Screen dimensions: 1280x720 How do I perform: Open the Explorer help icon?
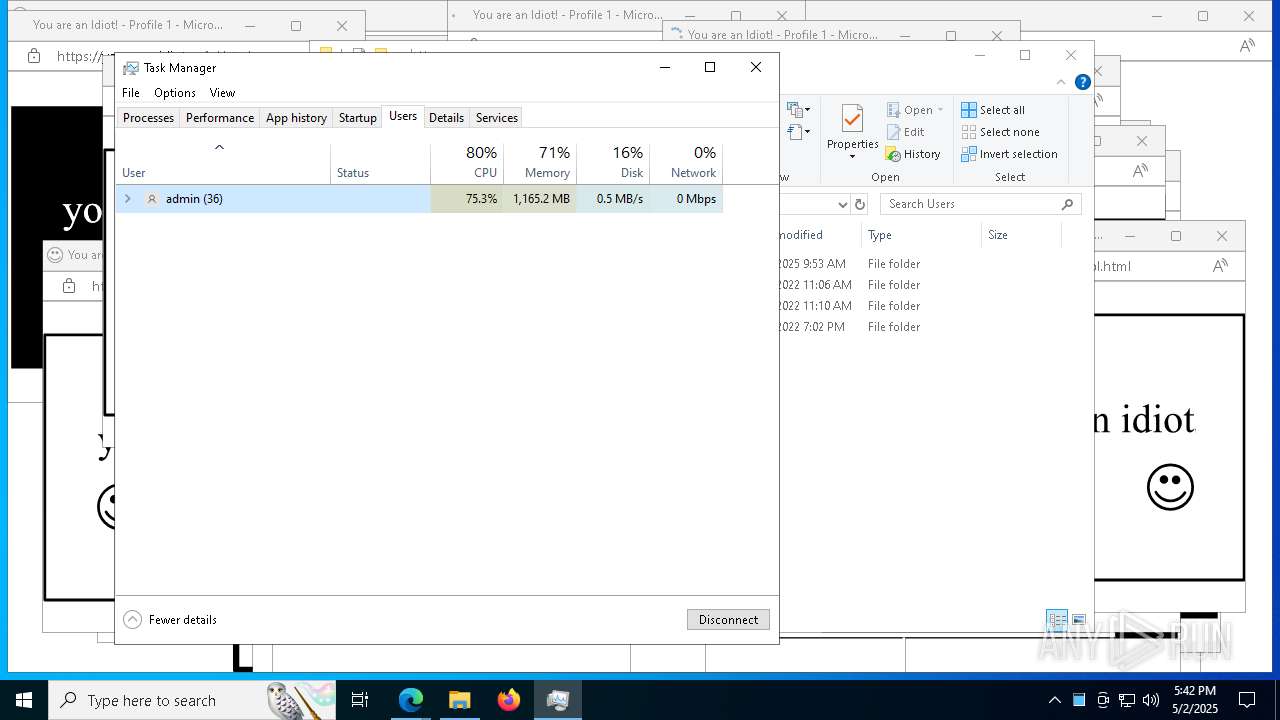pyautogui.click(x=1082, y=82)
